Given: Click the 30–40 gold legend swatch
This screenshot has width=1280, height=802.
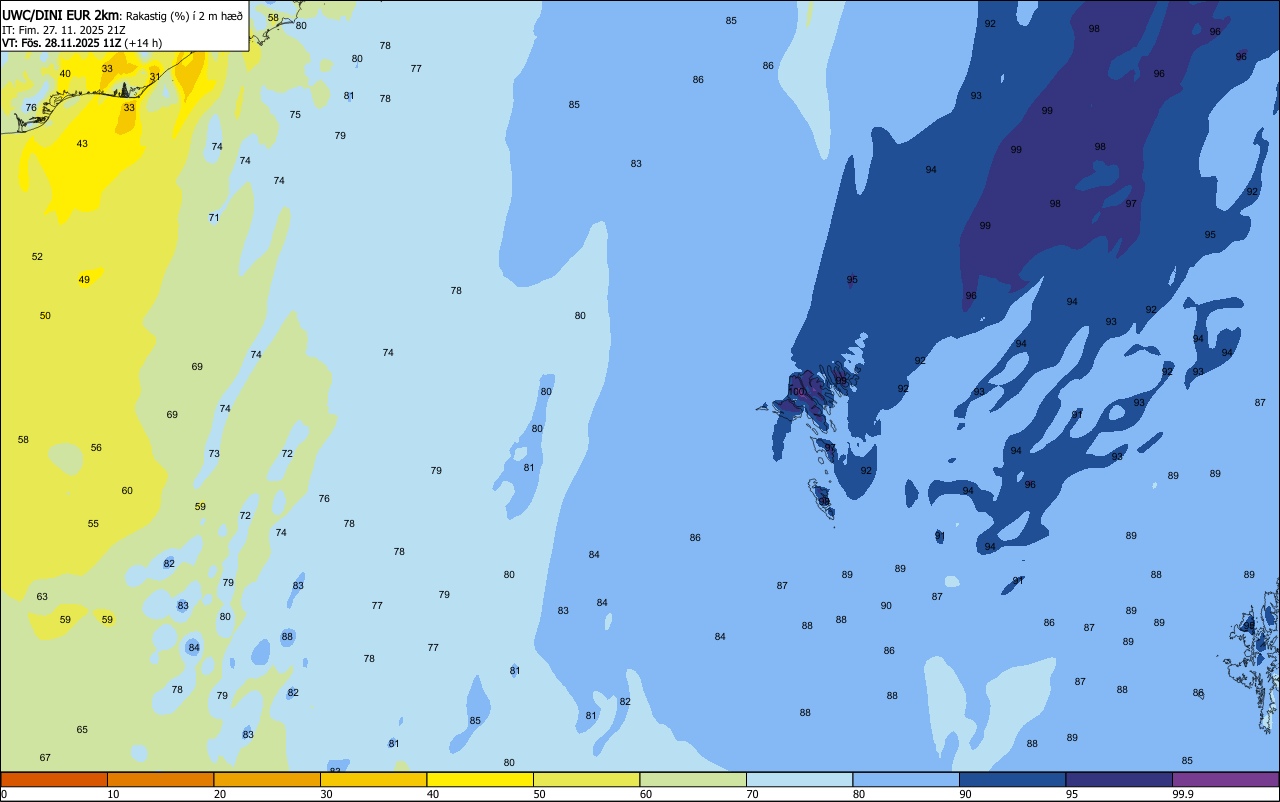Looking at the screenshot, I should point(373,779).
